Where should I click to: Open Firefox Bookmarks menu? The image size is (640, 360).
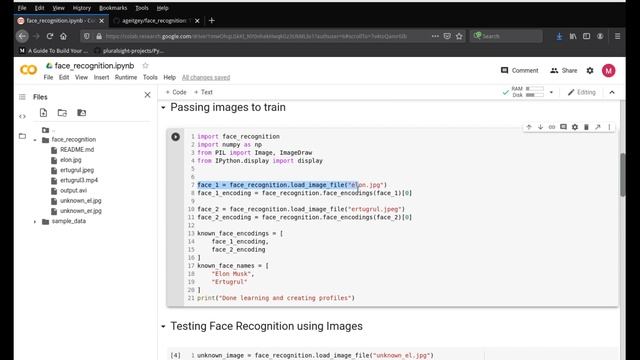click(113, 8)
